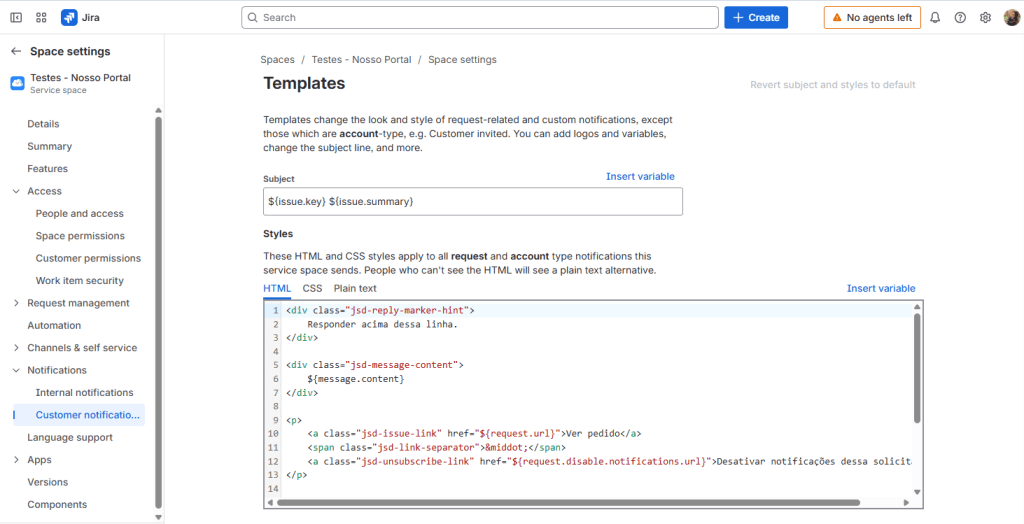
Task: Open Internal notifications in the sidebar
Action: [84, 393]
